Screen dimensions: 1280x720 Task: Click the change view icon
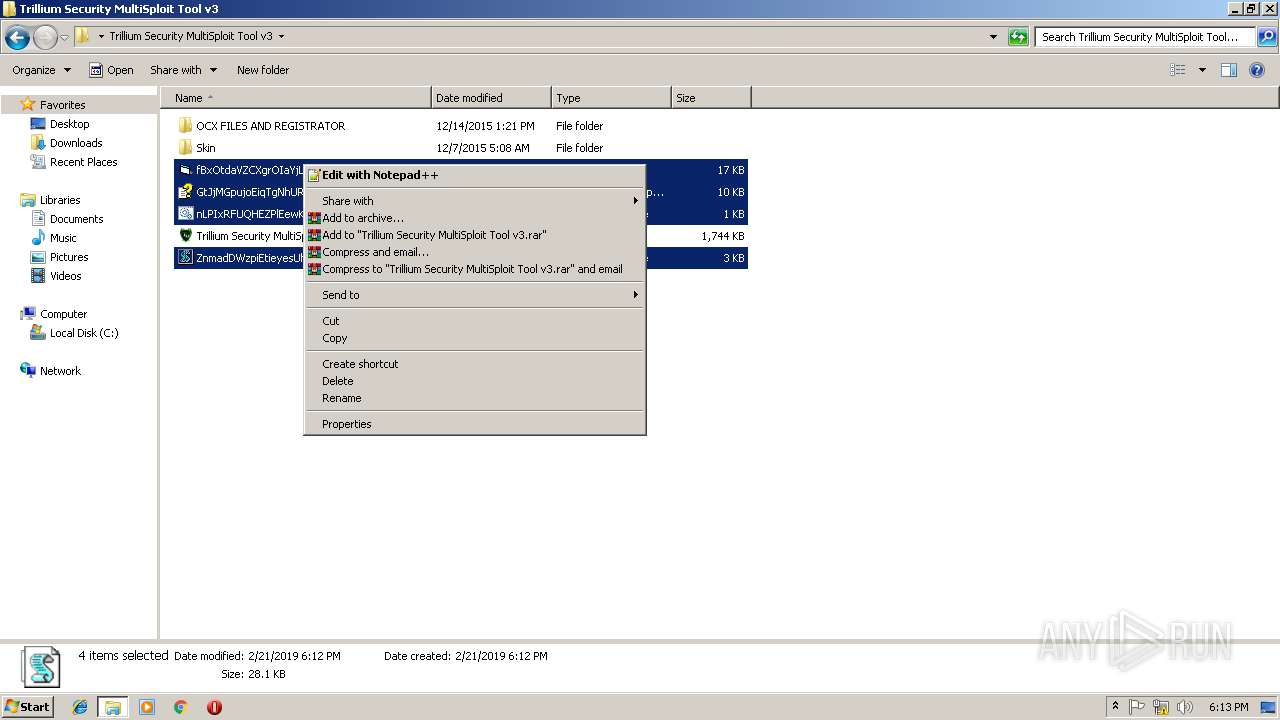pyautogui.click(x=1178, y=70)
